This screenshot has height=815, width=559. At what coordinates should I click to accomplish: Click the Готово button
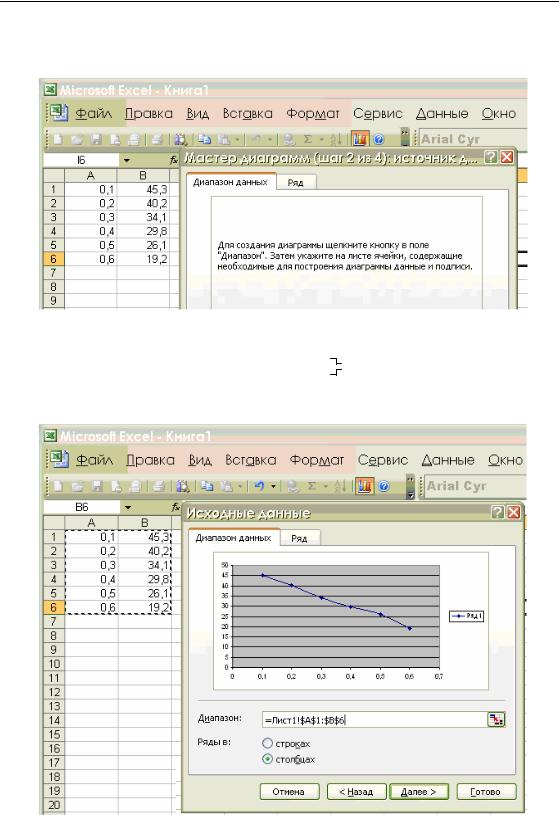(486, 792)
